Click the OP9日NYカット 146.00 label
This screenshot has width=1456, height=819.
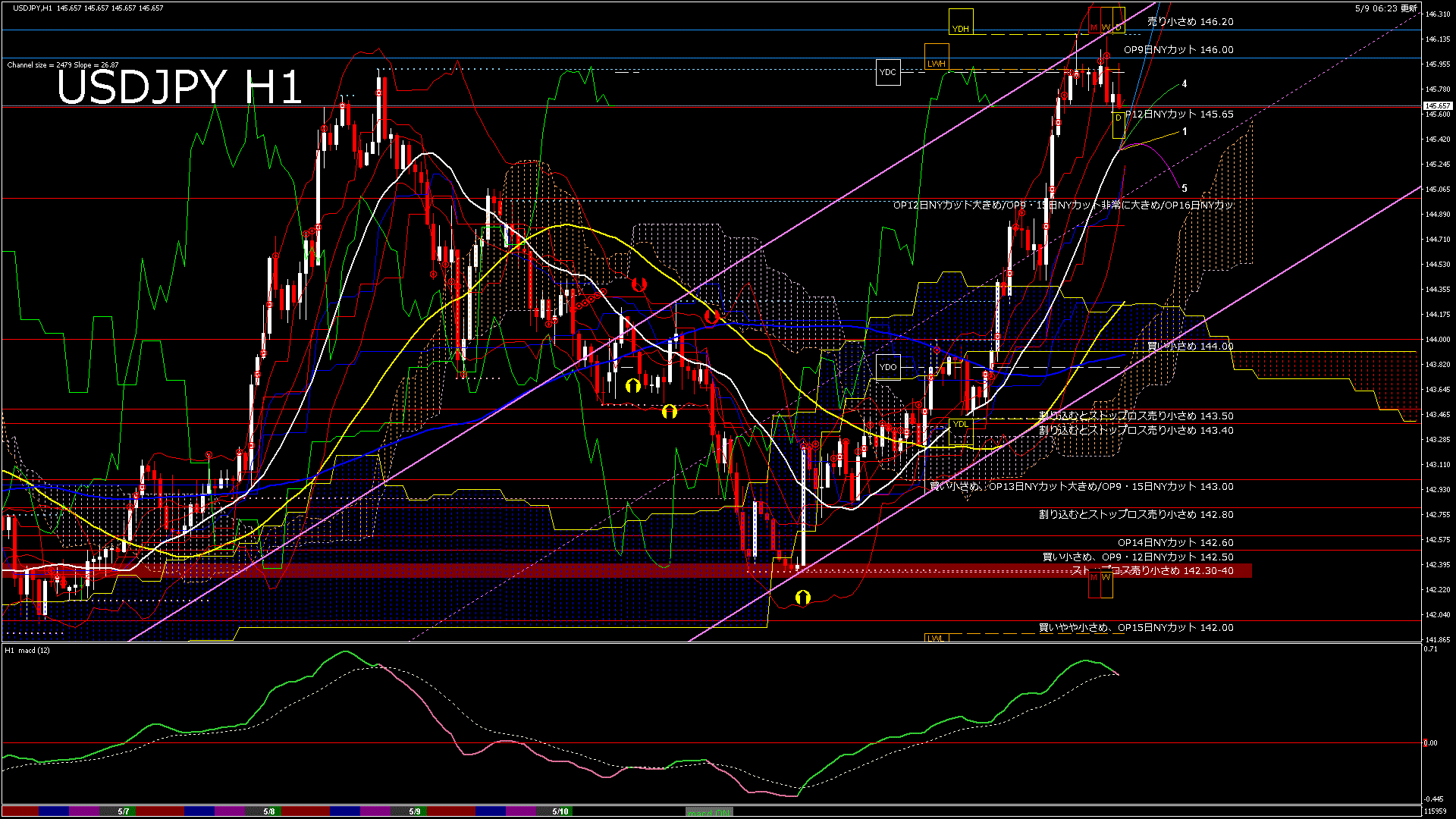coord(1178,50)
